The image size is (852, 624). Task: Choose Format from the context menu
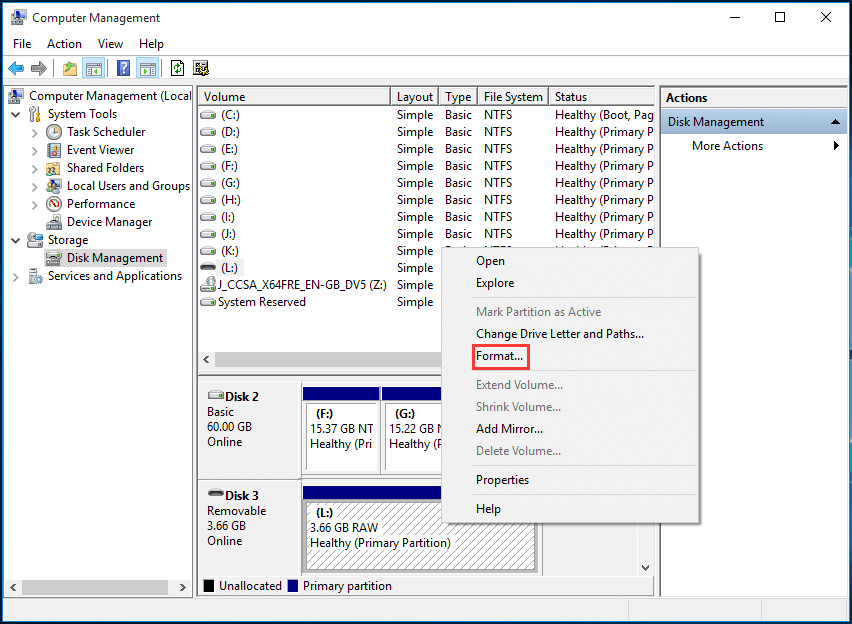[x=500, y=356]
